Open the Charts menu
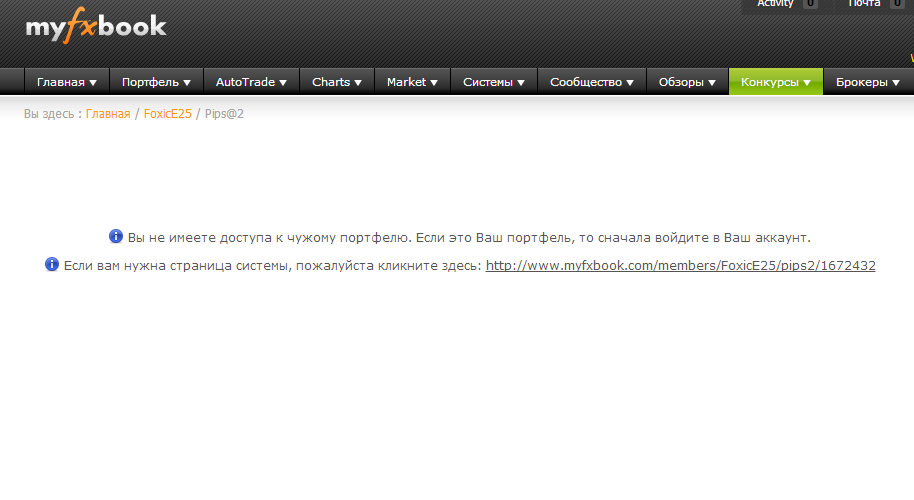This screenshot has height=500, width=914. click(337, 82)
